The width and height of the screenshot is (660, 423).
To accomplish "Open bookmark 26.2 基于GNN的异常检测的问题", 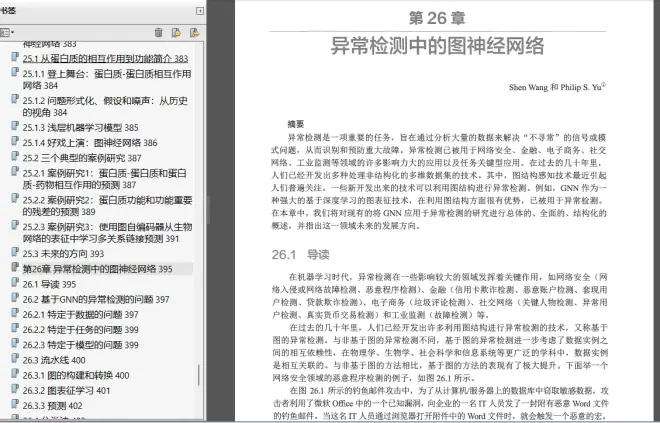I will (x=96, y=299).
